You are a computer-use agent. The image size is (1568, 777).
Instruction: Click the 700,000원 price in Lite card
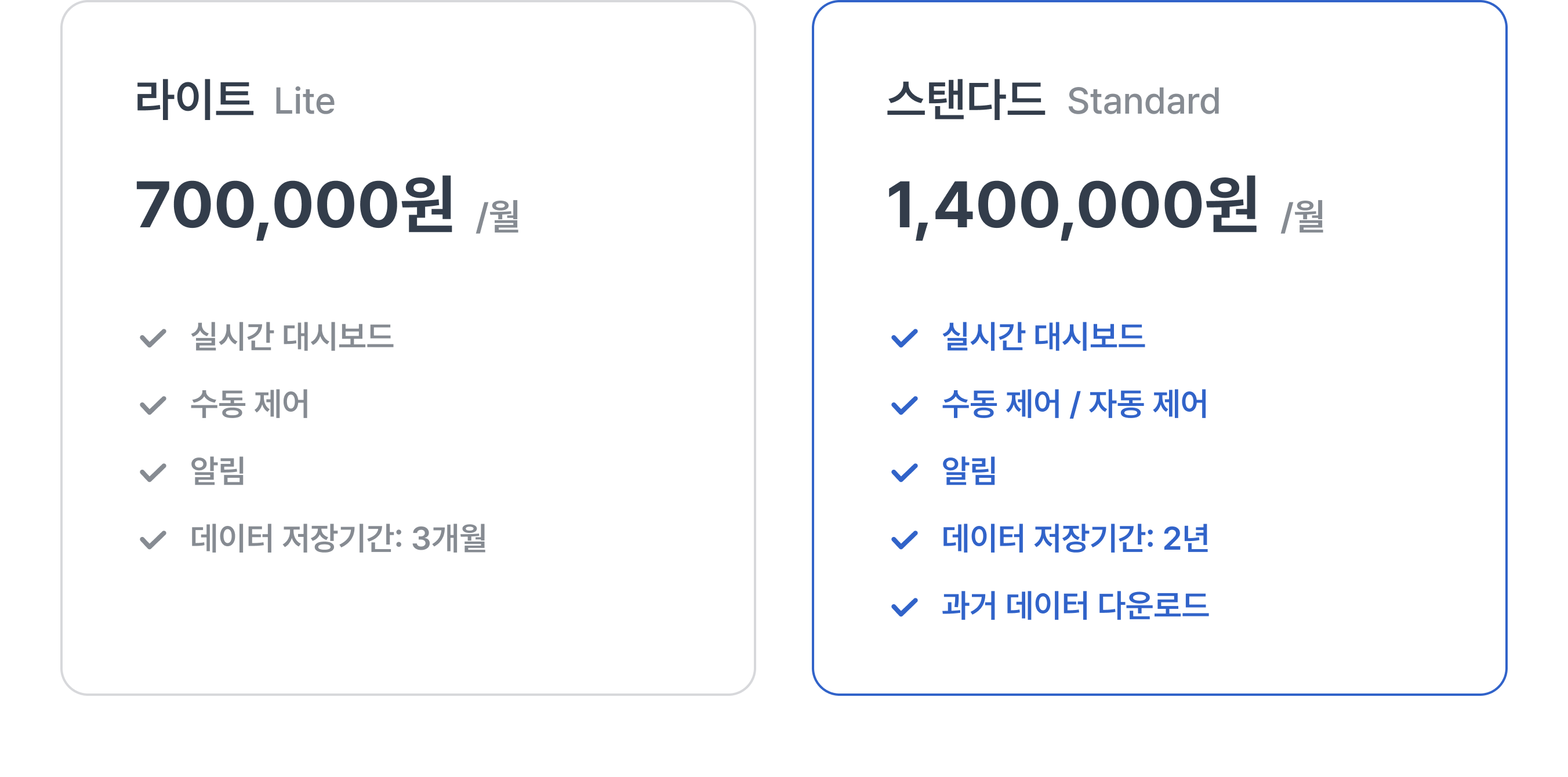point(295,206)
